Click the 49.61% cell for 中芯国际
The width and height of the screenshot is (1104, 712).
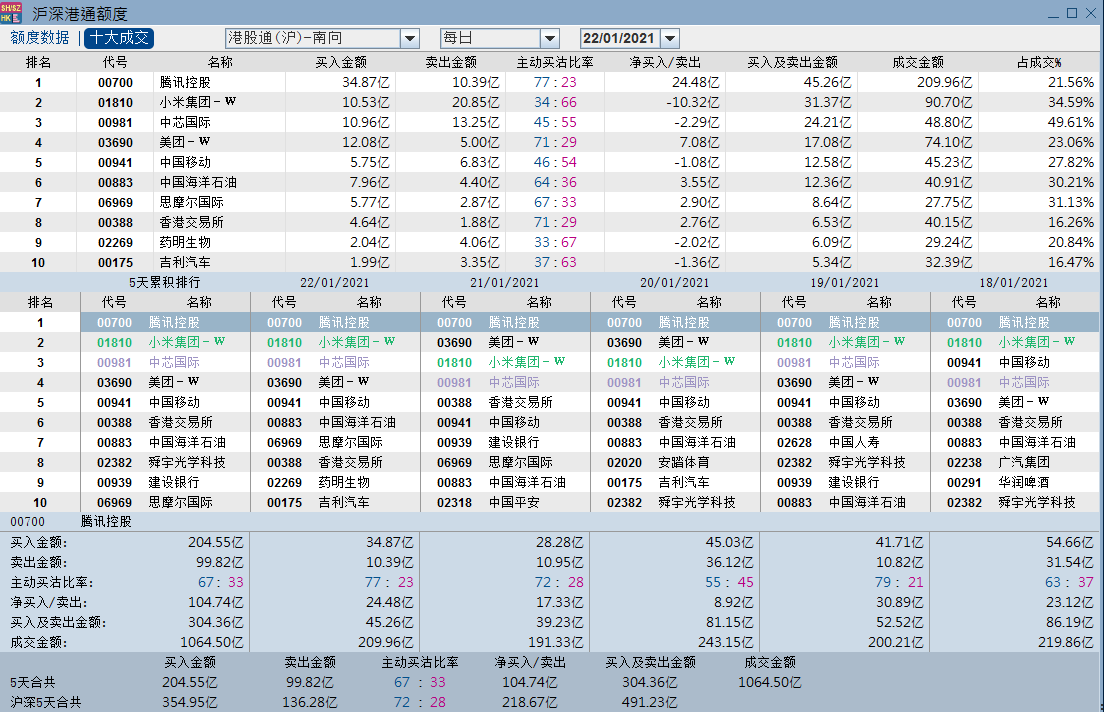(1071, 123)
